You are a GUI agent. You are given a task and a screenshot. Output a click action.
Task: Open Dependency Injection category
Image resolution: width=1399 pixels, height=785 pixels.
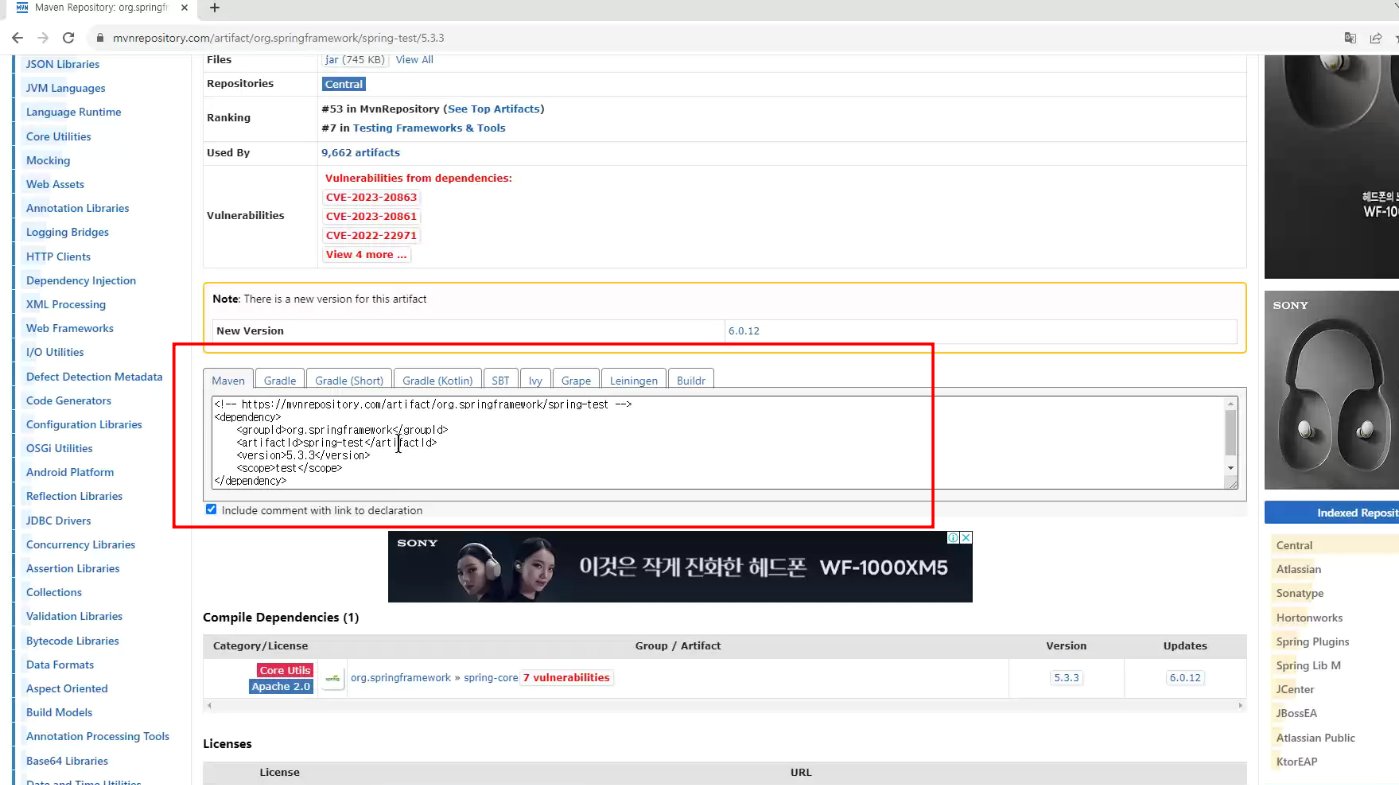click(81, 281)
